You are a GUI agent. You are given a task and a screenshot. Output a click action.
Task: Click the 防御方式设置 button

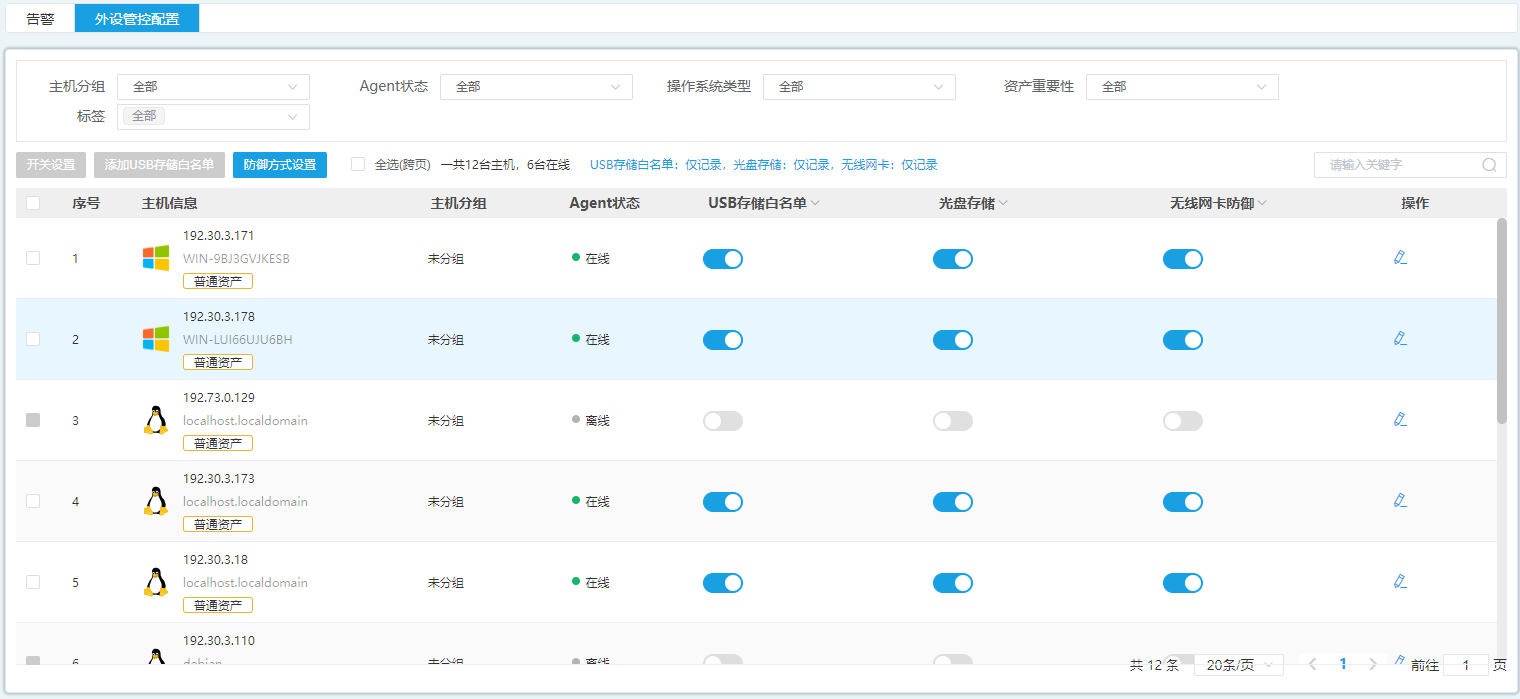pos(280,165)
